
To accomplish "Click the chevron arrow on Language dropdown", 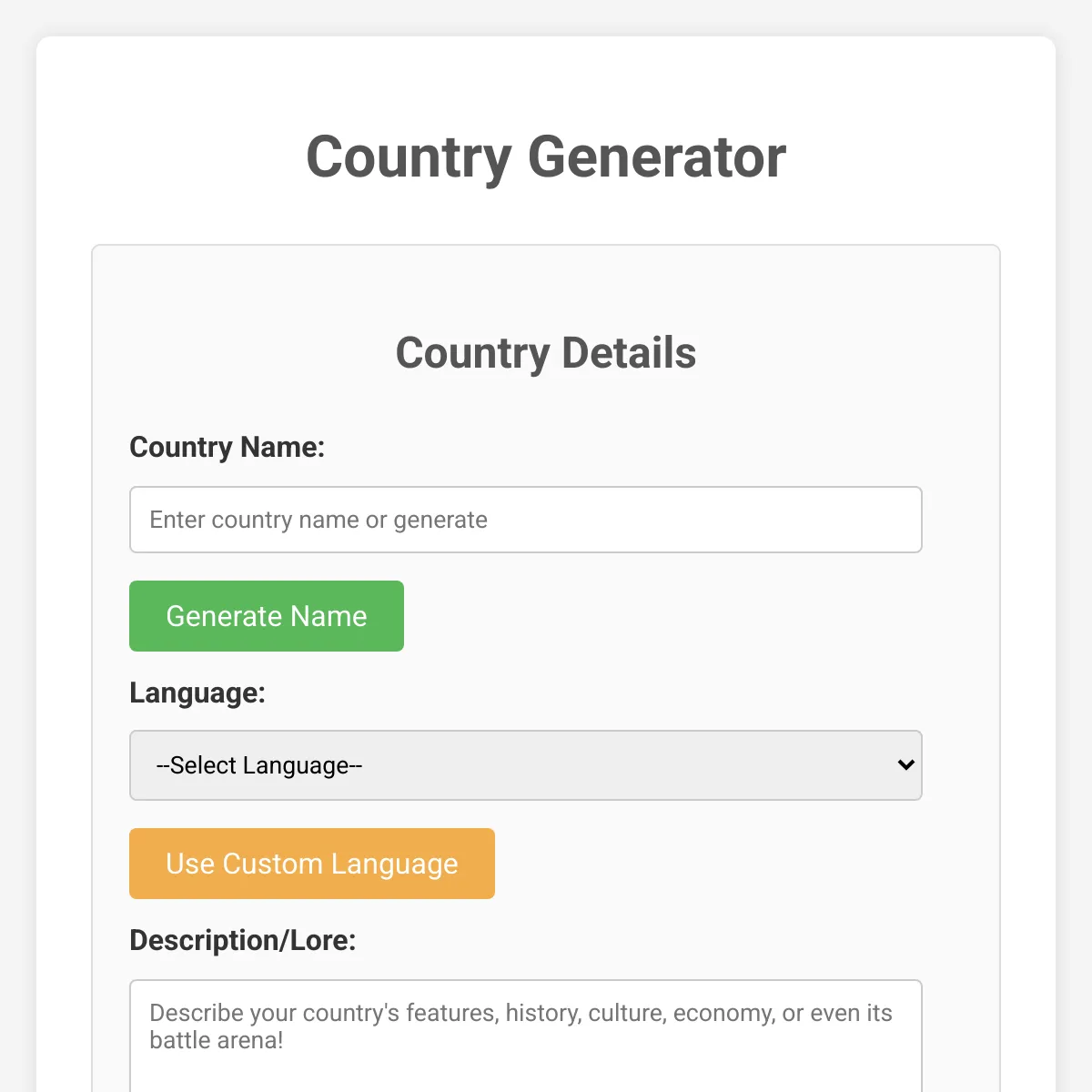I will [x=905, y=765].
